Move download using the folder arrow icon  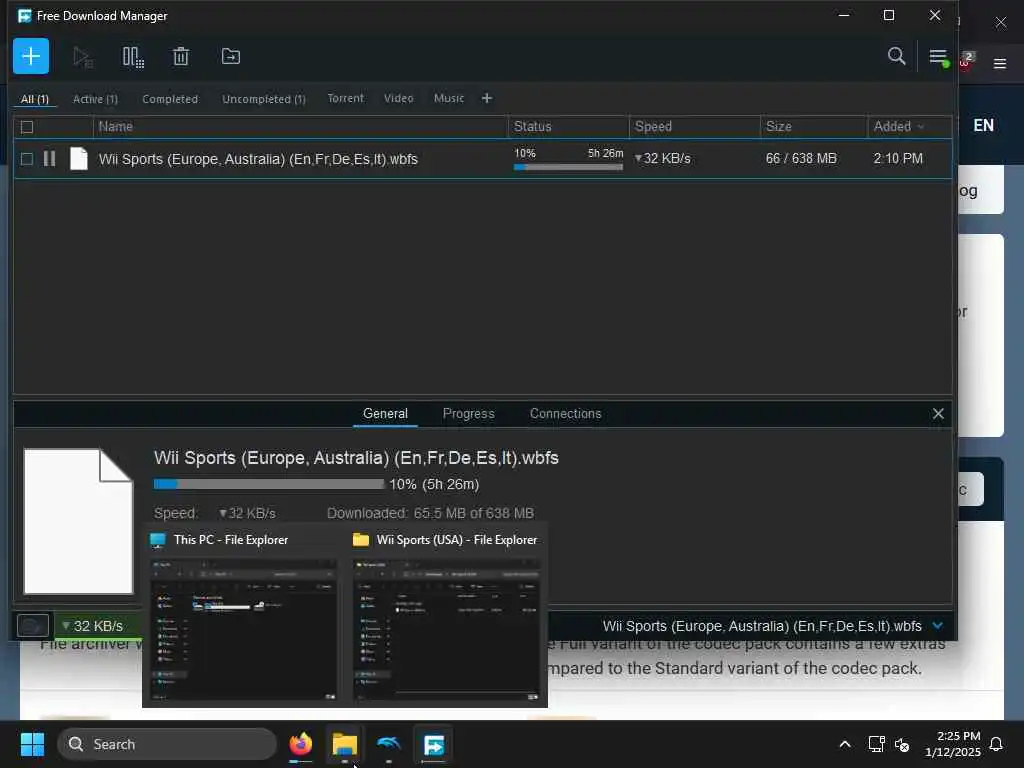(231, 57)
